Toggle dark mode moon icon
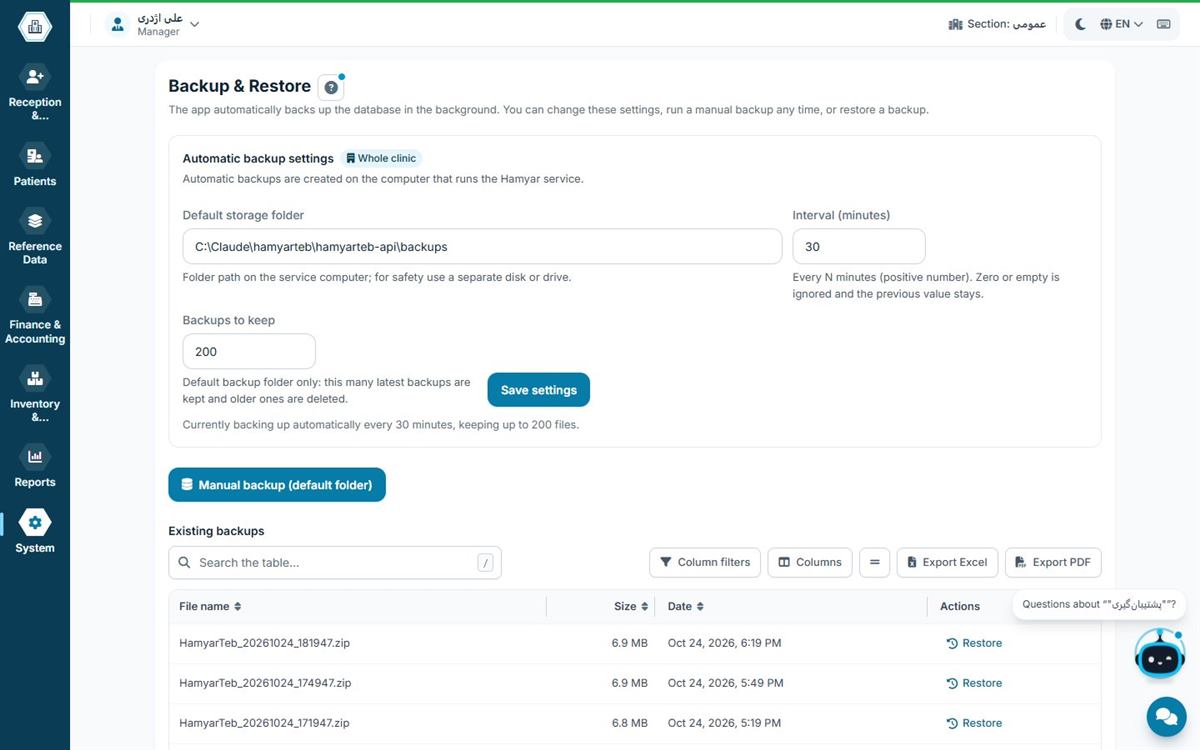This screenshot has height=750, width=1200. point(1080,24)
